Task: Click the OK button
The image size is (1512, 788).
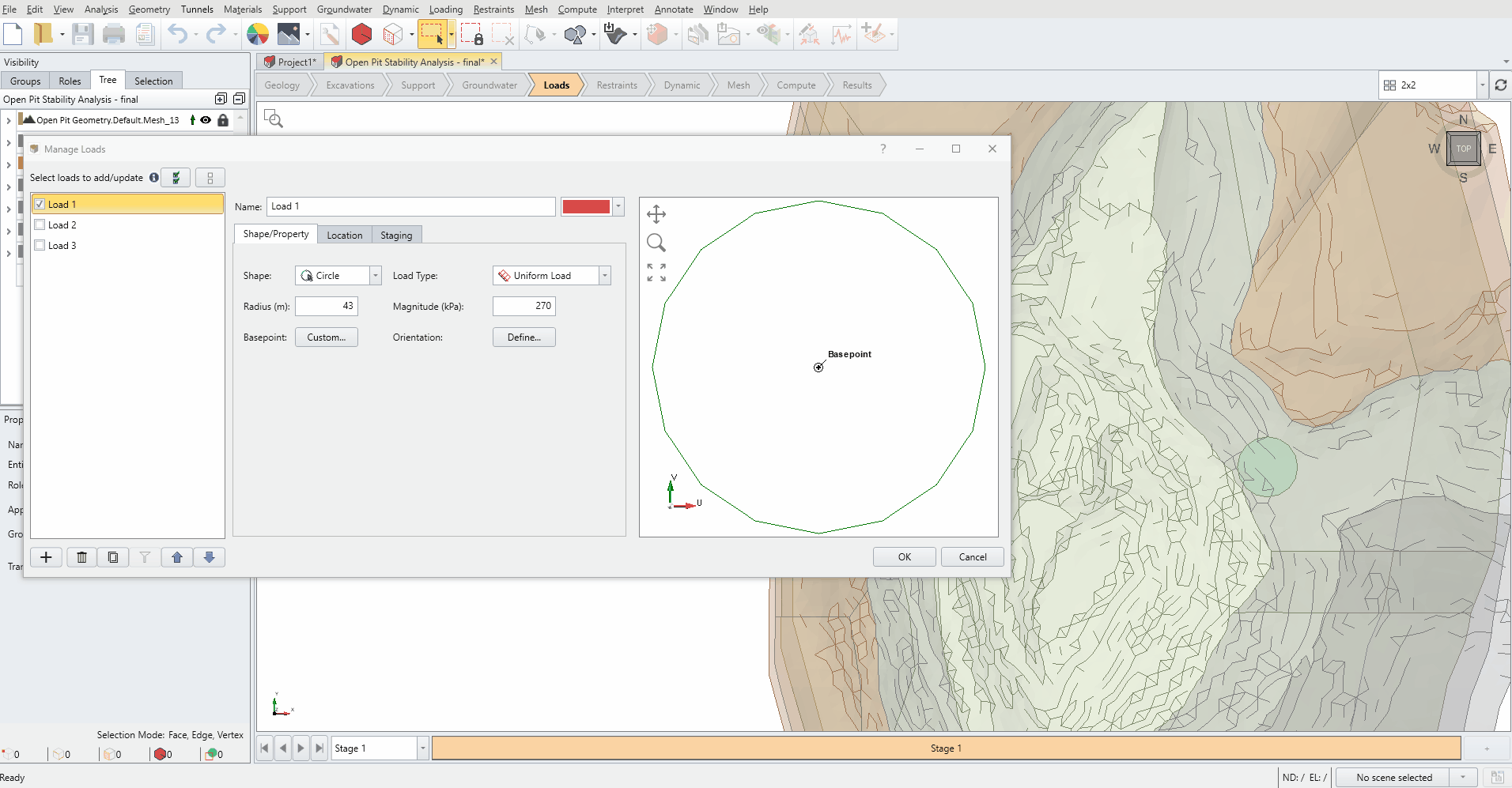Action: pyautogui.click(x=905, y=557)
